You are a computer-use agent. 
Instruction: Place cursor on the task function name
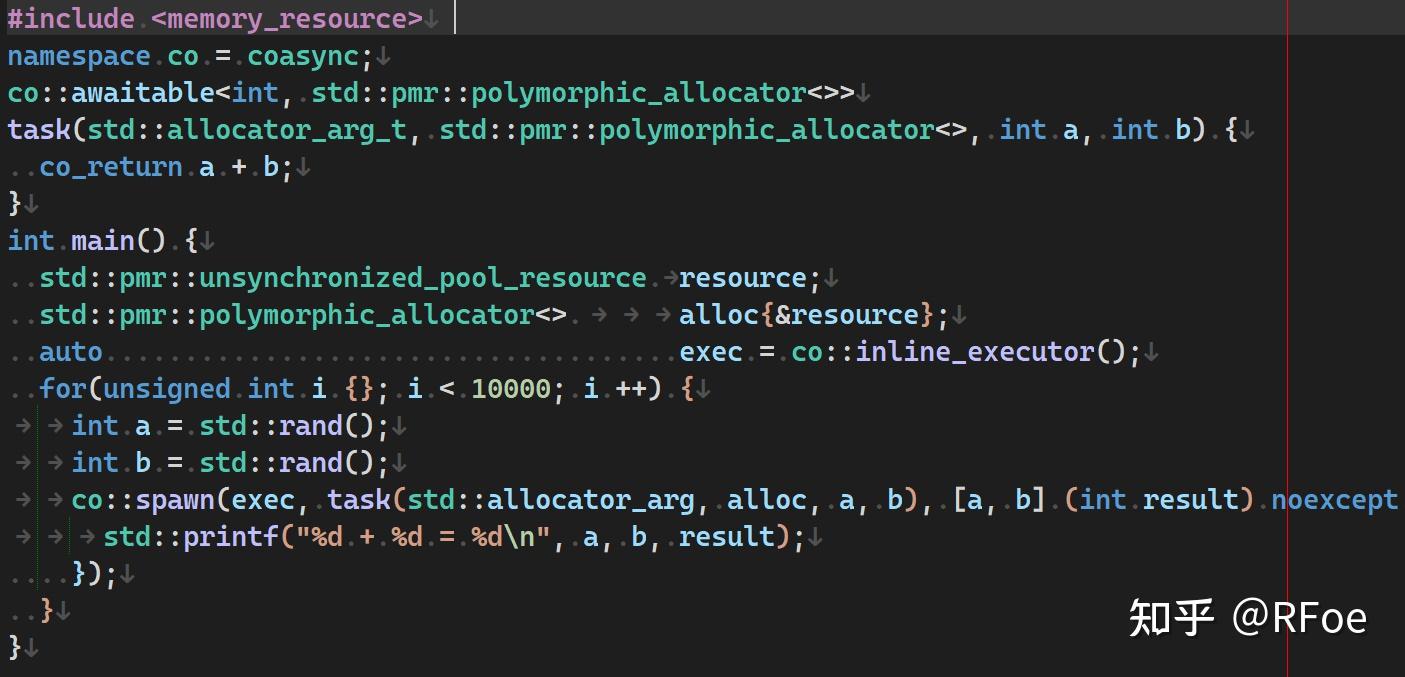(38, 129)
